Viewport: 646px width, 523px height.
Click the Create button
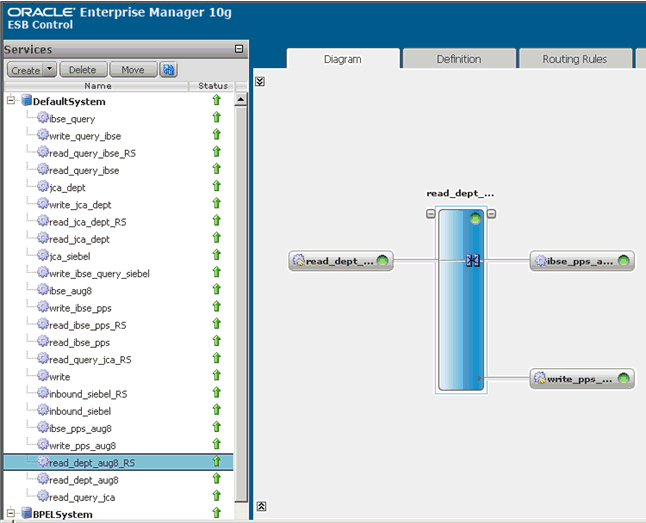click(x=26, y=70)
